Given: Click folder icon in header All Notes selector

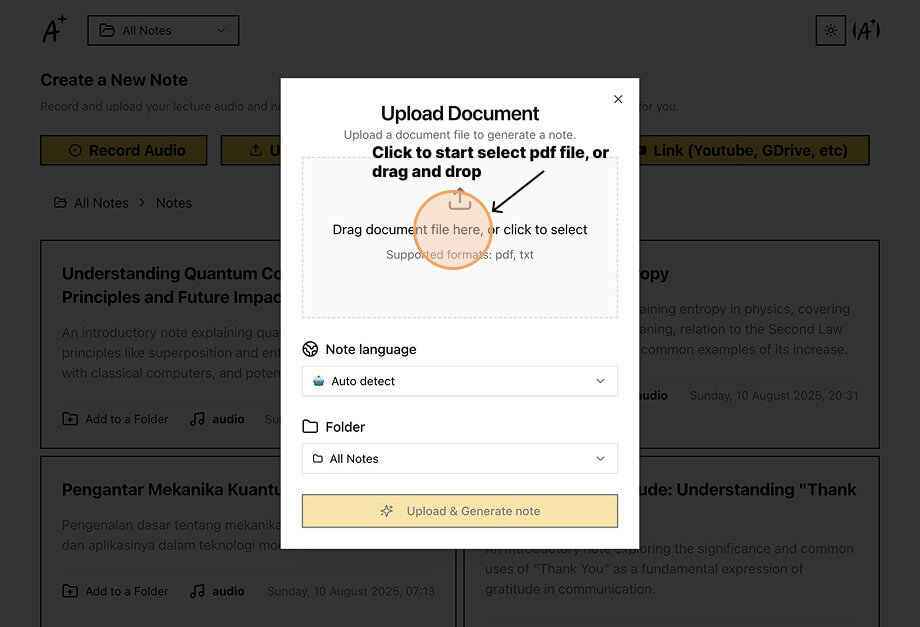Looking at the screenshot, I should [107, 30].
